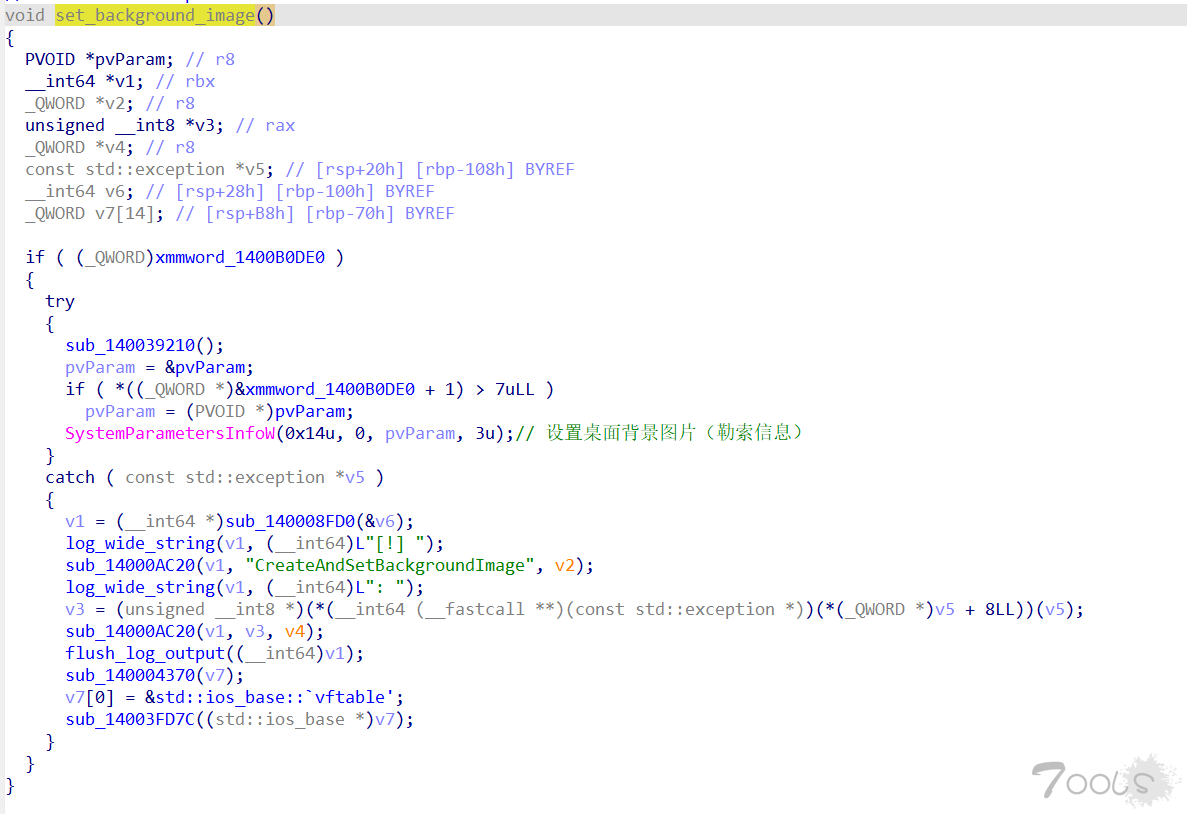Click the catch keyword
This screenshot has width=1187, height=814.
(x=70, y=477)
